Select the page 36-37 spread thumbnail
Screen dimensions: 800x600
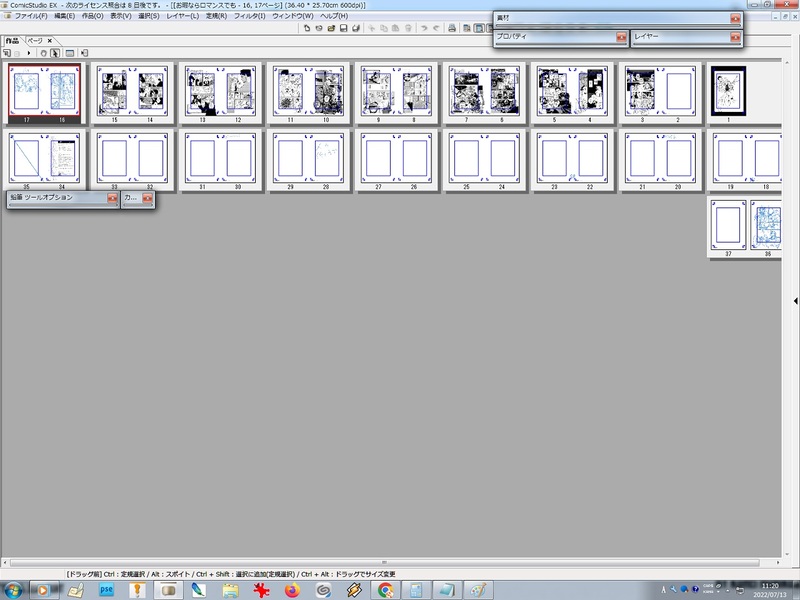(744, 228)
